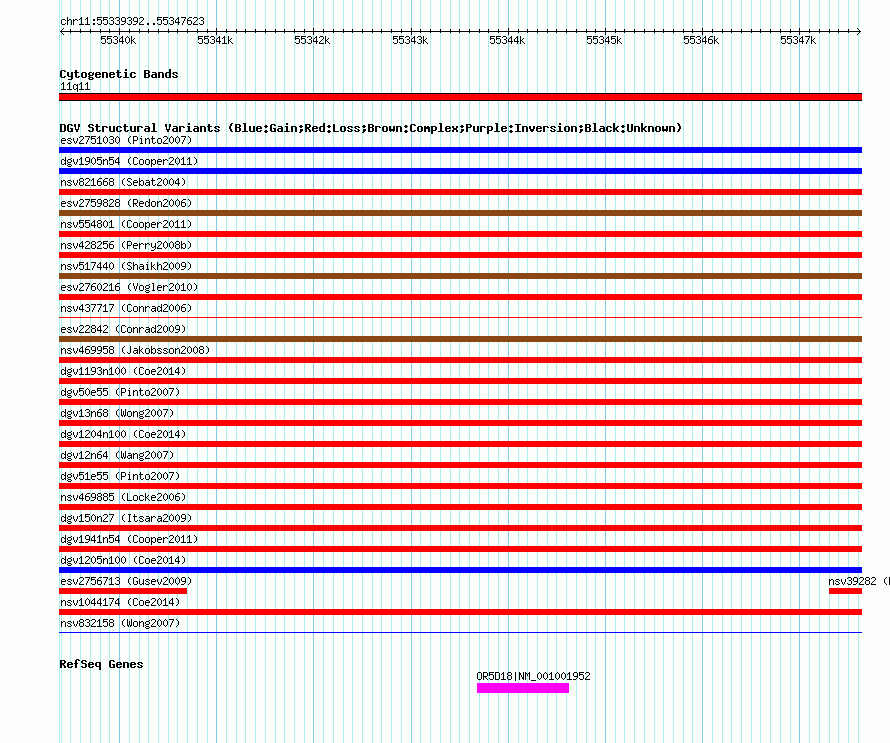Image resolution: width=890 pixels, height=743 pixels.
Task: Open variant nsv554801 (Cooper2011)
Action: [x=126, y=224]
